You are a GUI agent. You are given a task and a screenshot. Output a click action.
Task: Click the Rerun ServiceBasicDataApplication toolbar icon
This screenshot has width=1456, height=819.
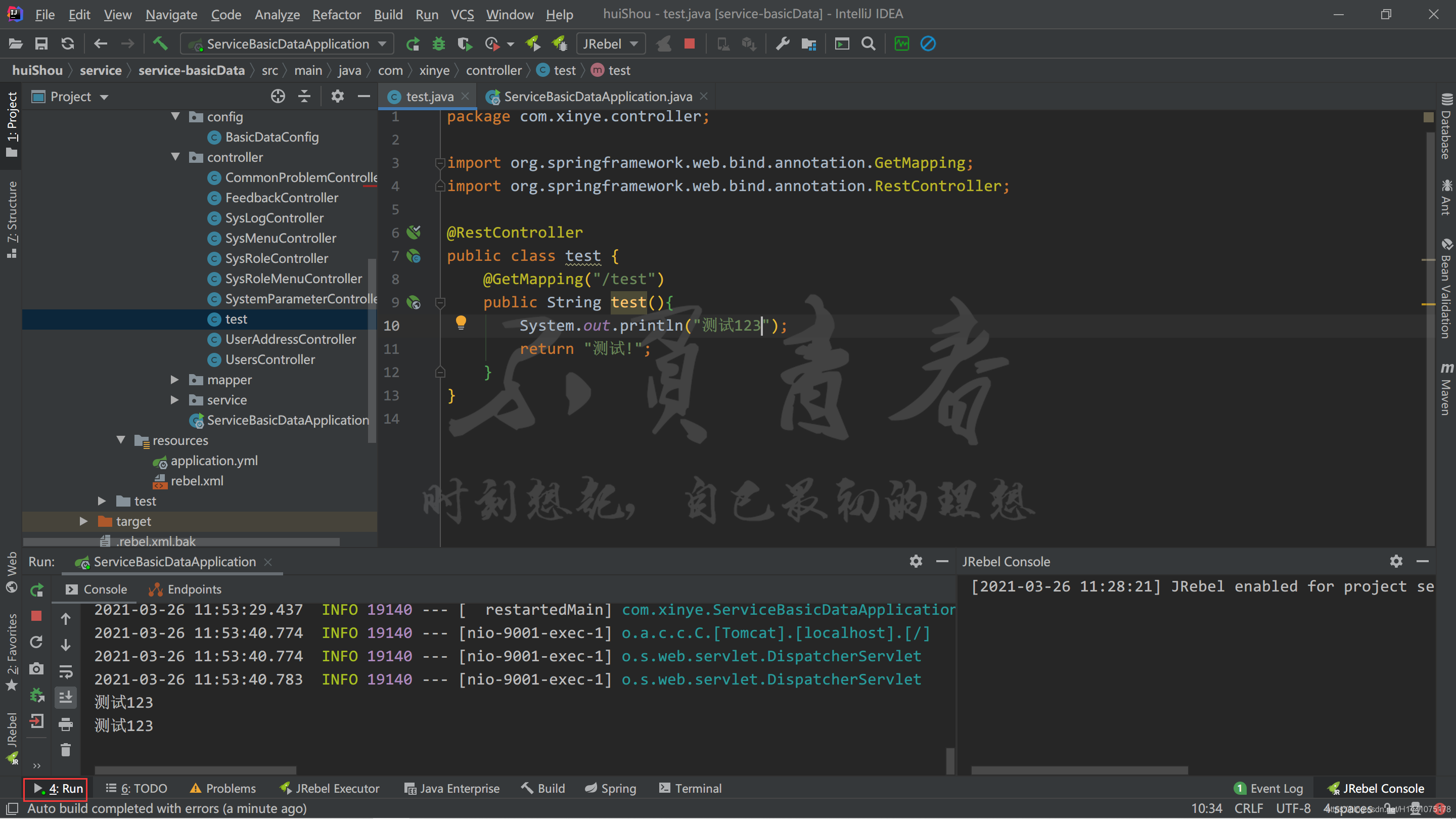413,43
